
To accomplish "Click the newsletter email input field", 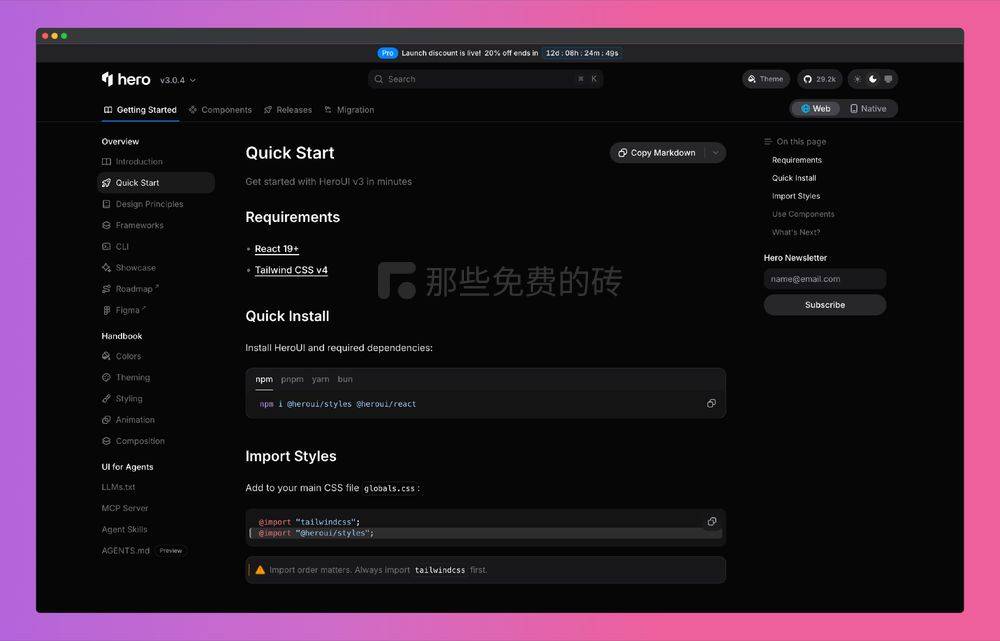I will 825,279.
